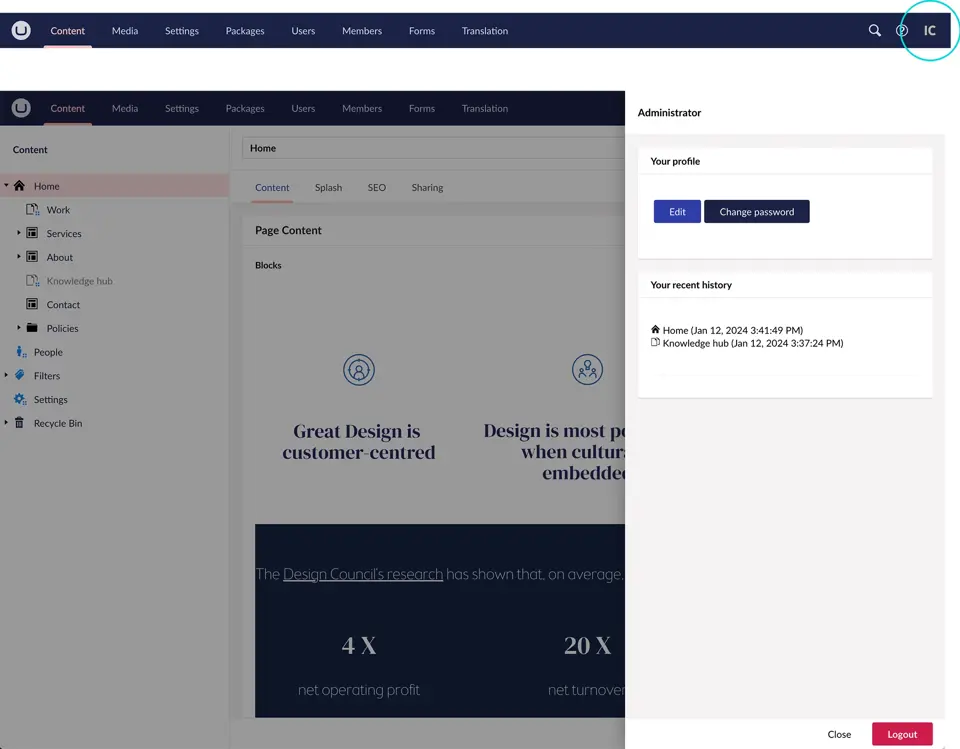Expand the Services tree node
Image resolution: width=960 pixels, height=749 pixels.
click(x=18, y=233)
